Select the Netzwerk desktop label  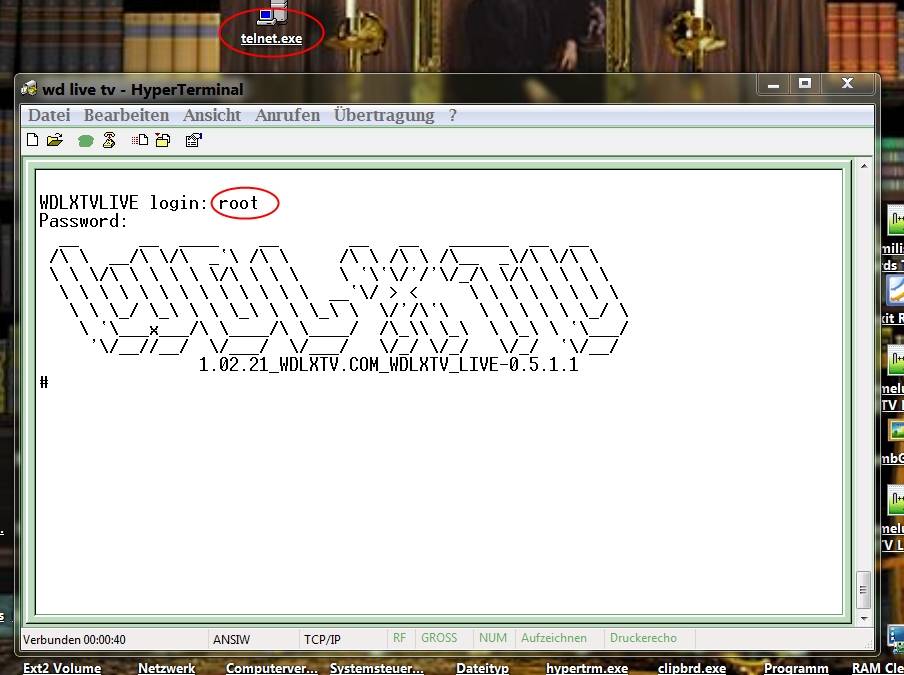167,668
